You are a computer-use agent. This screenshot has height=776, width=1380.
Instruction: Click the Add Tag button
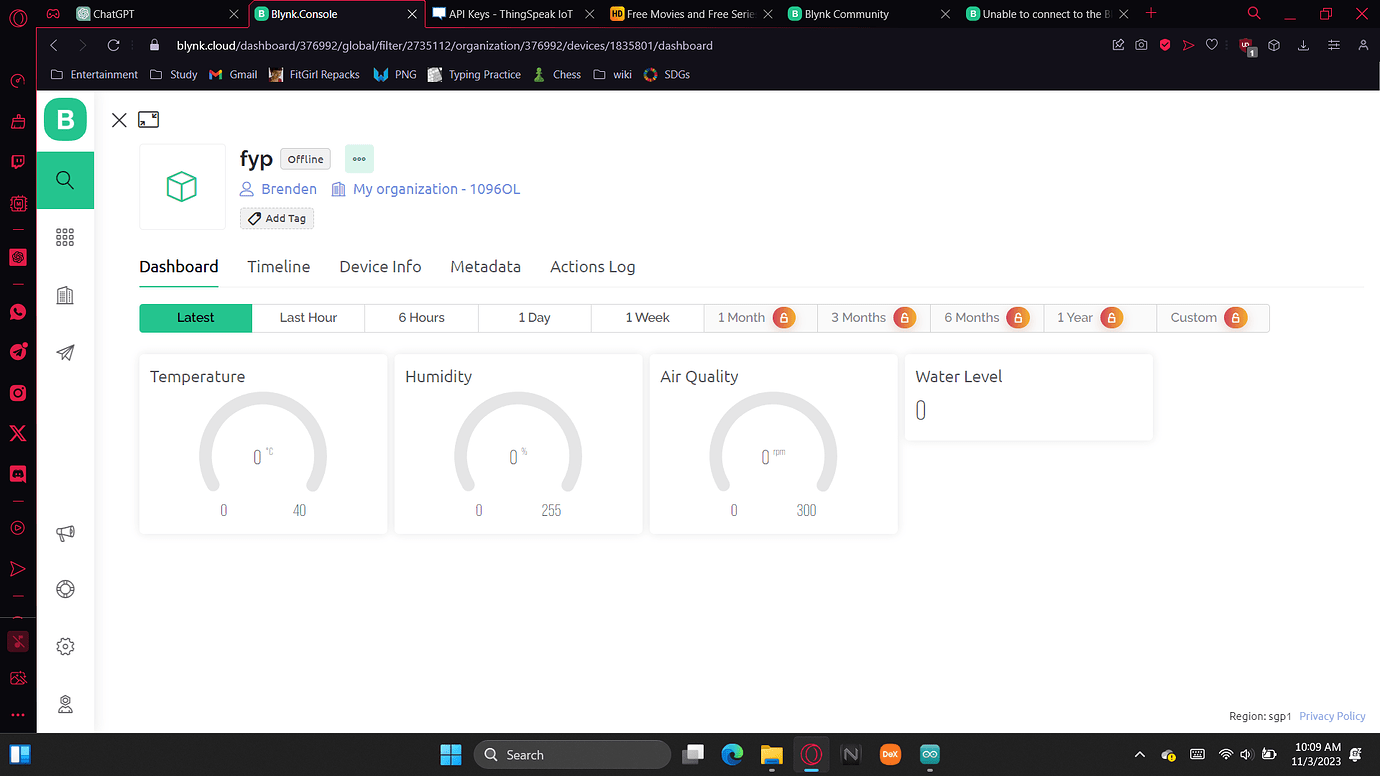[x=276, y=218]
